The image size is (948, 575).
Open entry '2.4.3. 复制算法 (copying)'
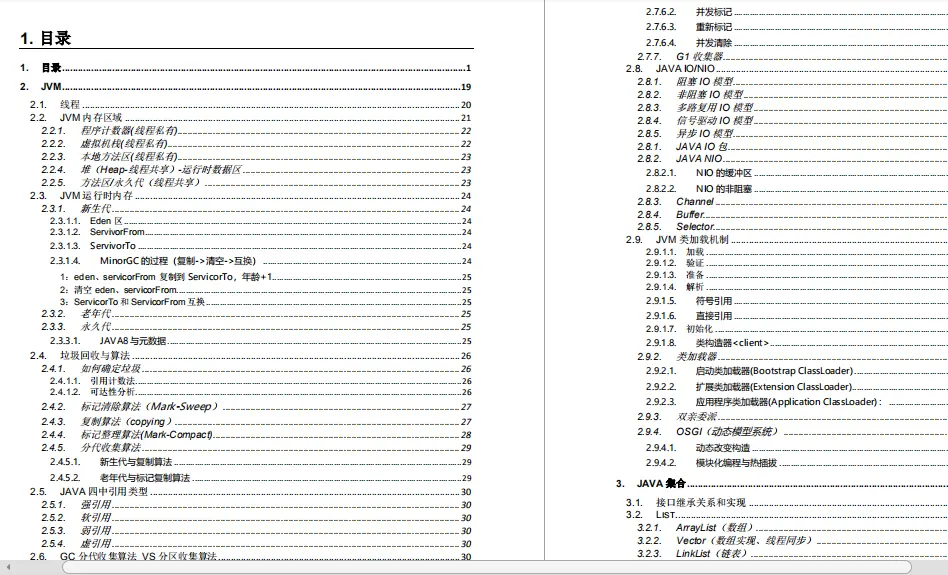click(256, 421)
